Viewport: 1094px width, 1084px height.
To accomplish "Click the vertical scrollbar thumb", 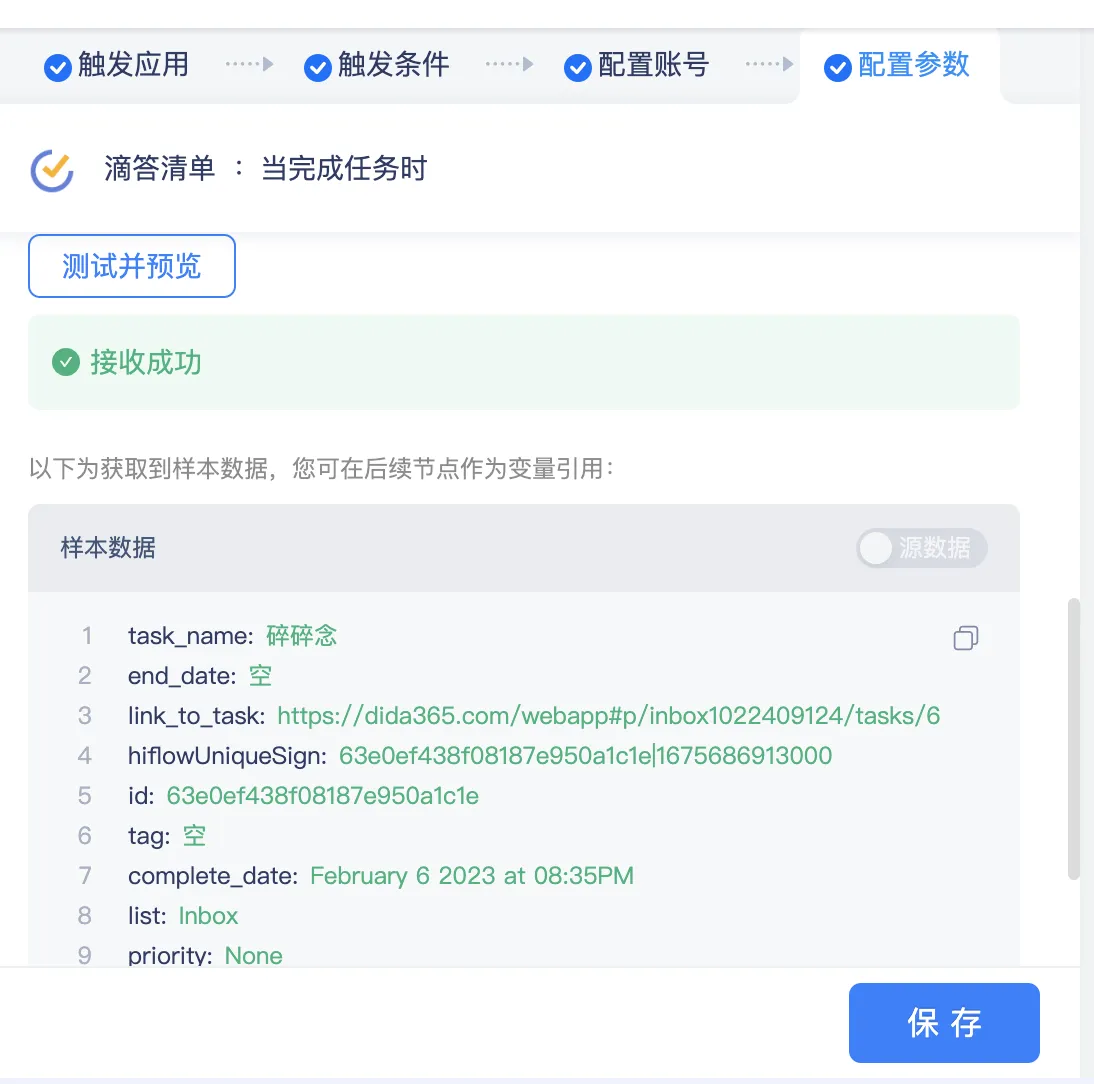I will click(1074, 739).
